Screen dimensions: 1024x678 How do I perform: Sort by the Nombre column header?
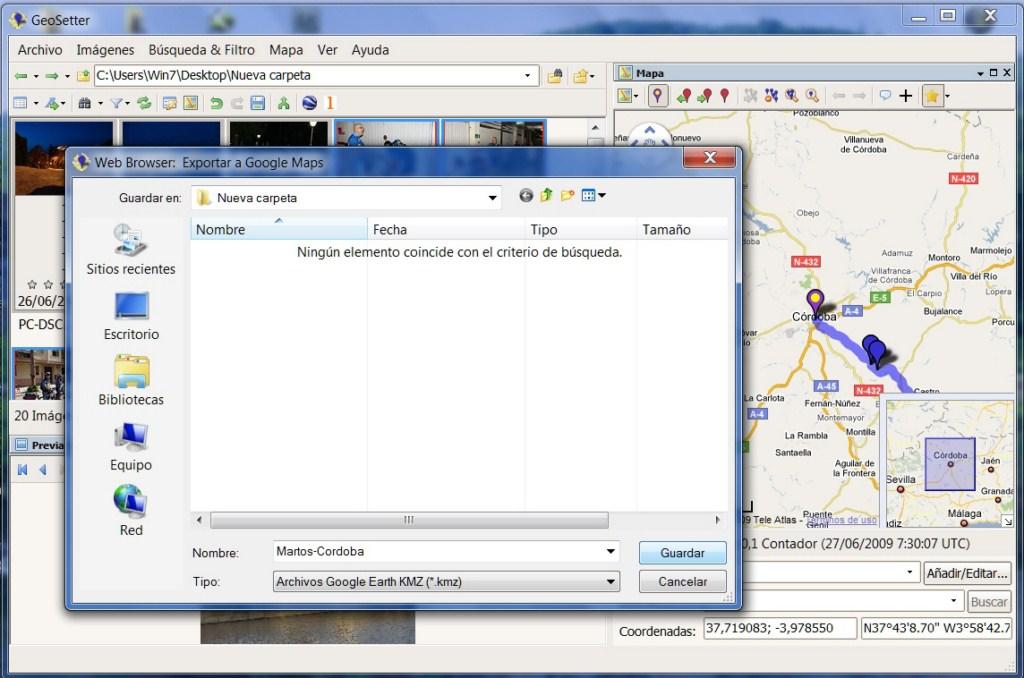click(279, 229)
